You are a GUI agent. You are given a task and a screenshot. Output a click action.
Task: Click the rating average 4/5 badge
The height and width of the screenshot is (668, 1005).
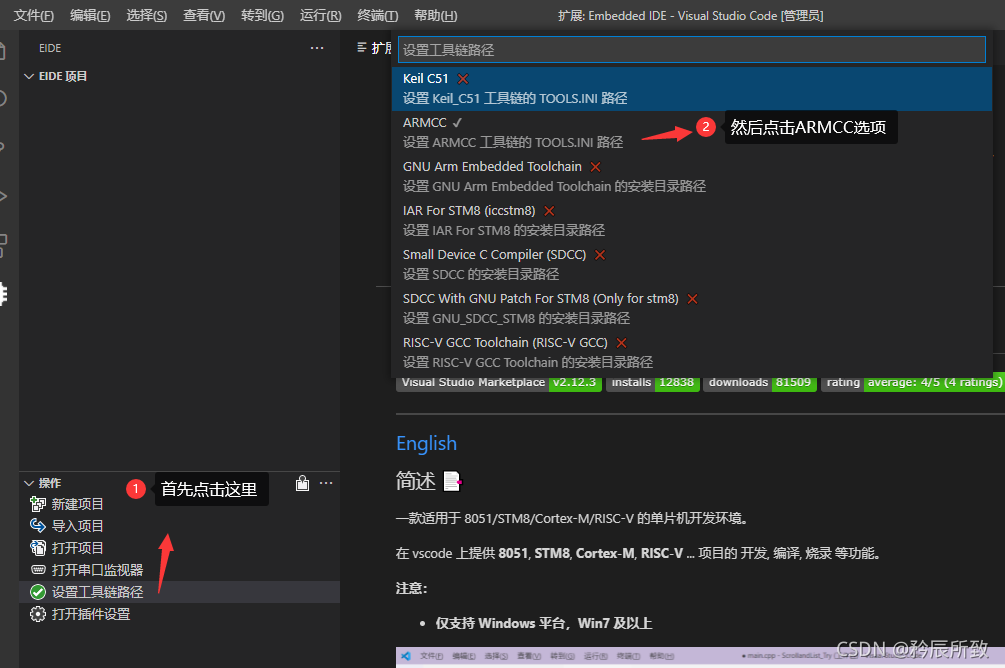(913, 383)
